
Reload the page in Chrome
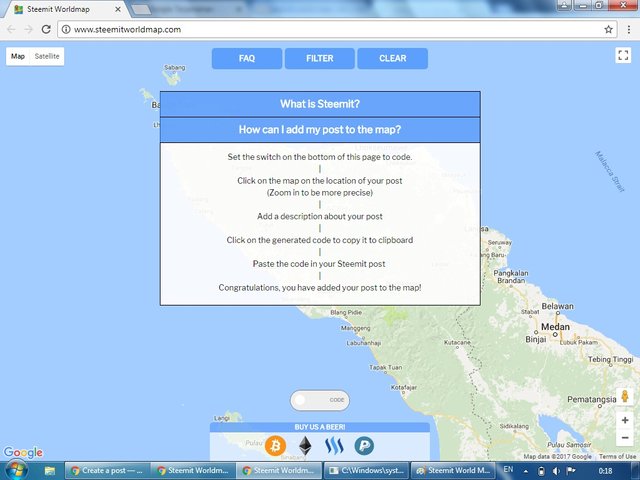[x=46, y=29]
